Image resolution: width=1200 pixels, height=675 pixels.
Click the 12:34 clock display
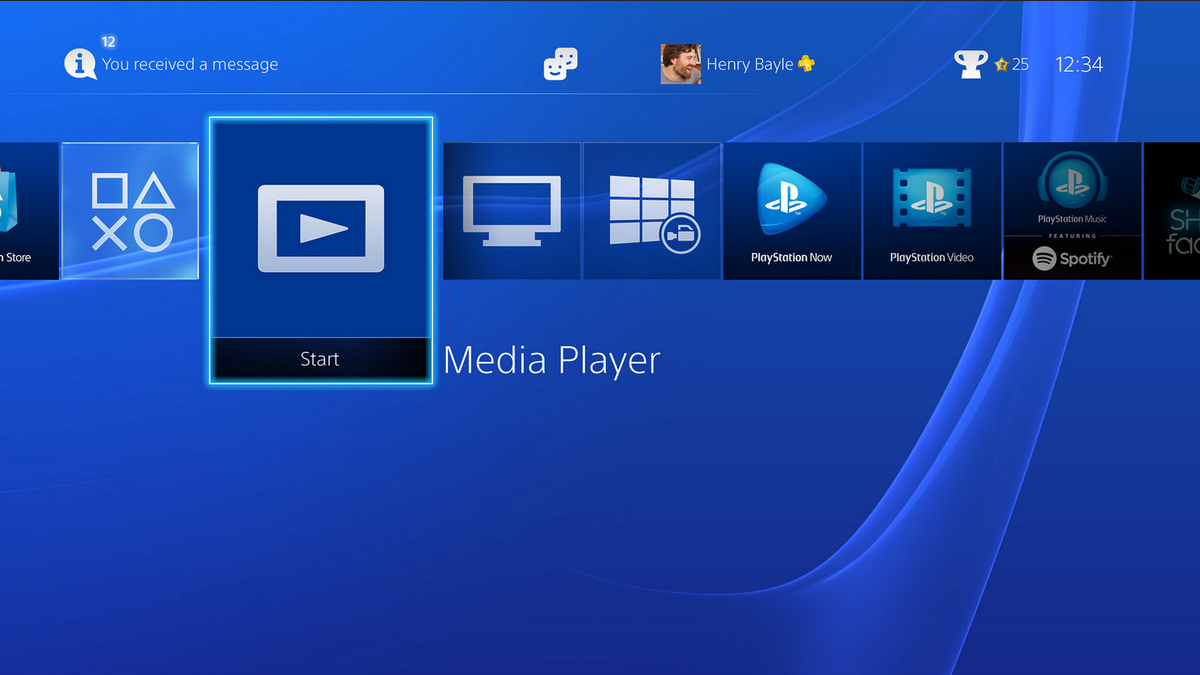tap(1079, 64)
